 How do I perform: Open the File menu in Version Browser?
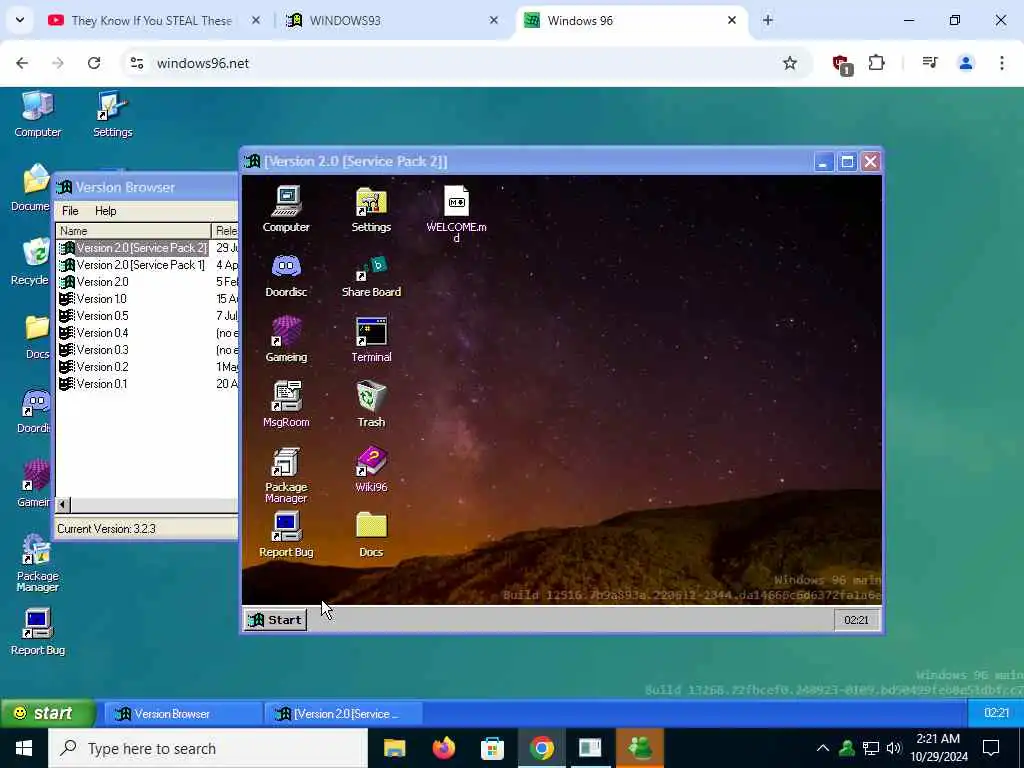[70, 211]
